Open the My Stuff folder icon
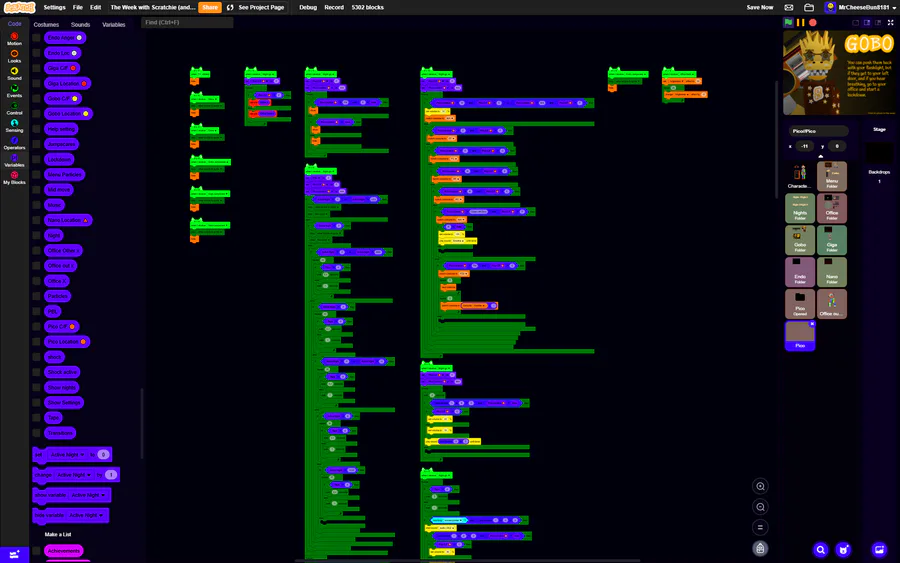This screenshot has width=900, height=563. (x=809, y=7)
